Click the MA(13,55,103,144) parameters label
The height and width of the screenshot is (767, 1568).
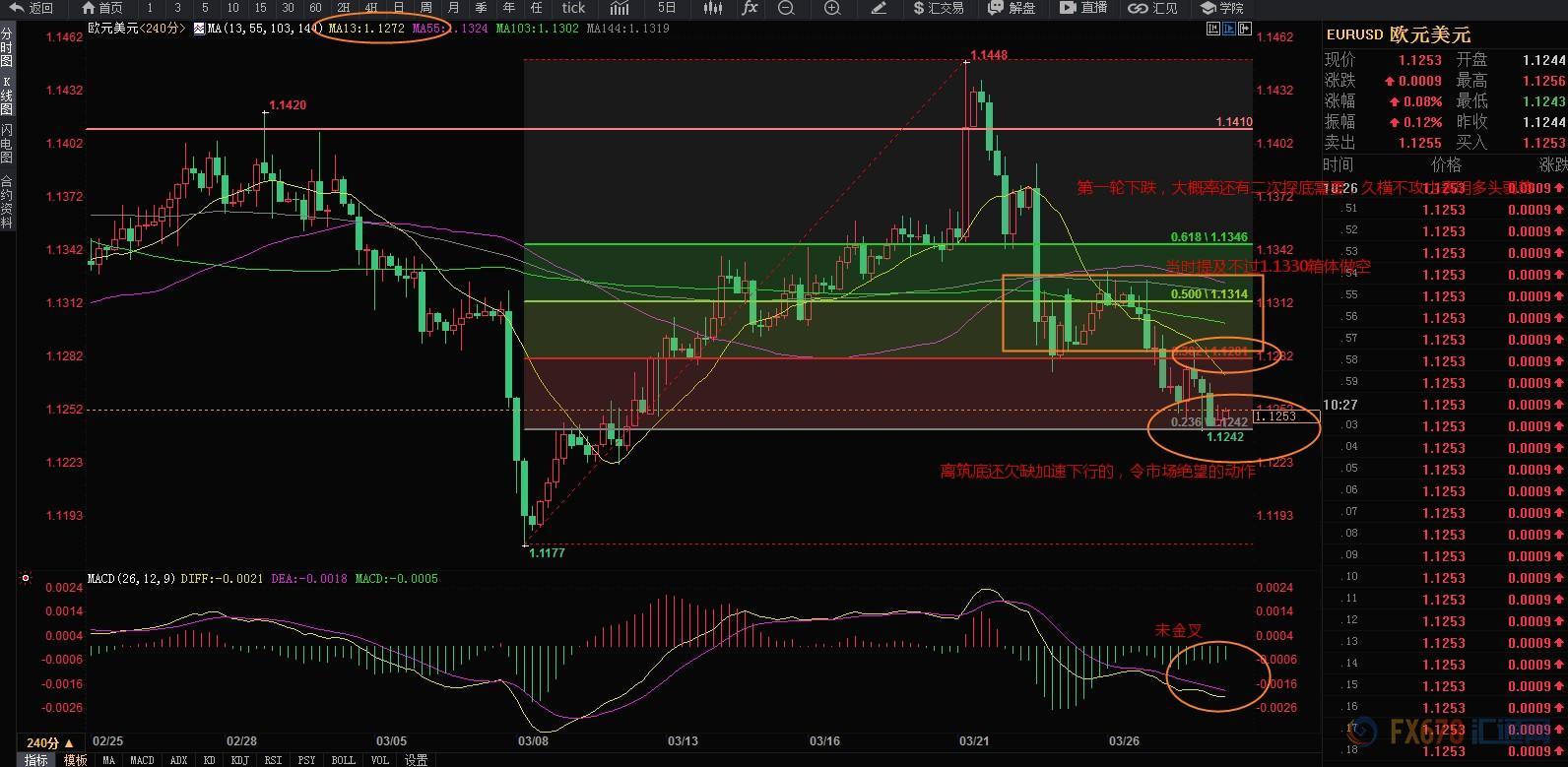click(x=265, y=29)
